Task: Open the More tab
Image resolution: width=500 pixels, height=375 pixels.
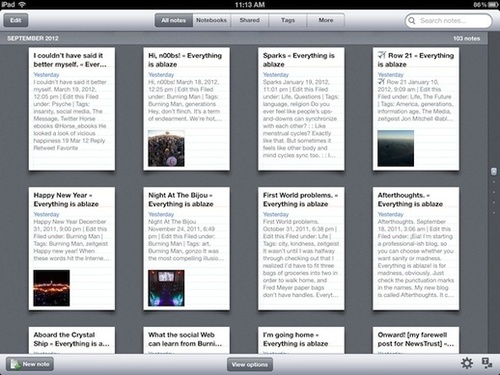Action: pyautogui.click(x=326, y=20)
